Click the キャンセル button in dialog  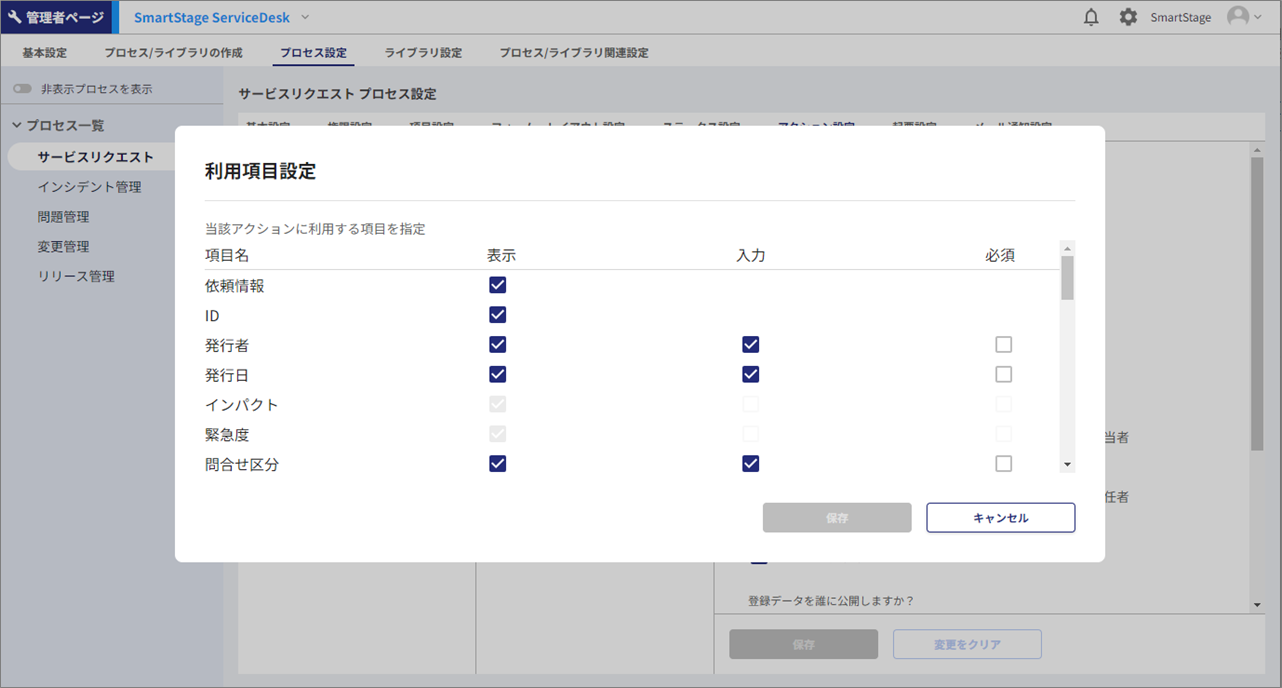pos(1000,518)
